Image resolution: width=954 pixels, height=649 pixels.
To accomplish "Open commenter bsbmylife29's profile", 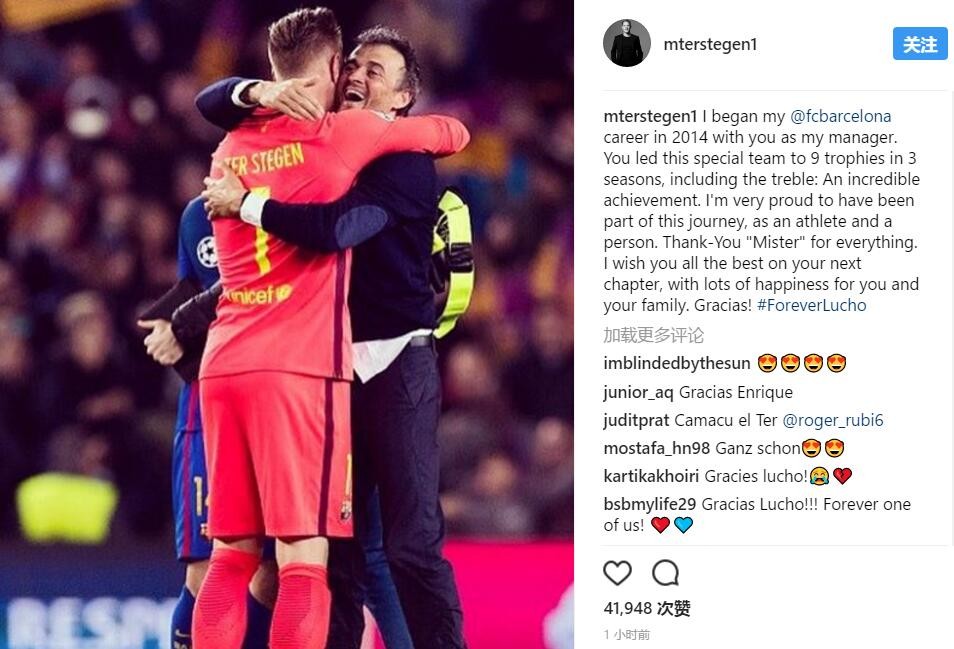I will (649, 504).
